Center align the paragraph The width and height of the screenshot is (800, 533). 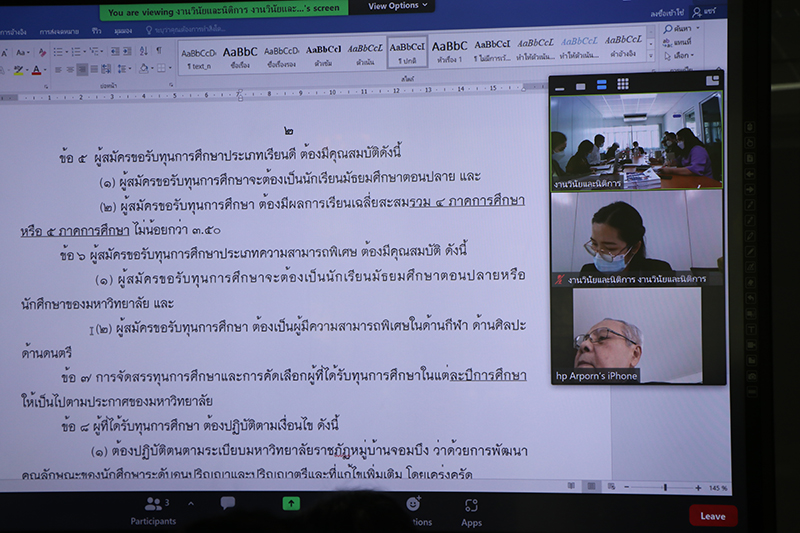coord(70,69)
